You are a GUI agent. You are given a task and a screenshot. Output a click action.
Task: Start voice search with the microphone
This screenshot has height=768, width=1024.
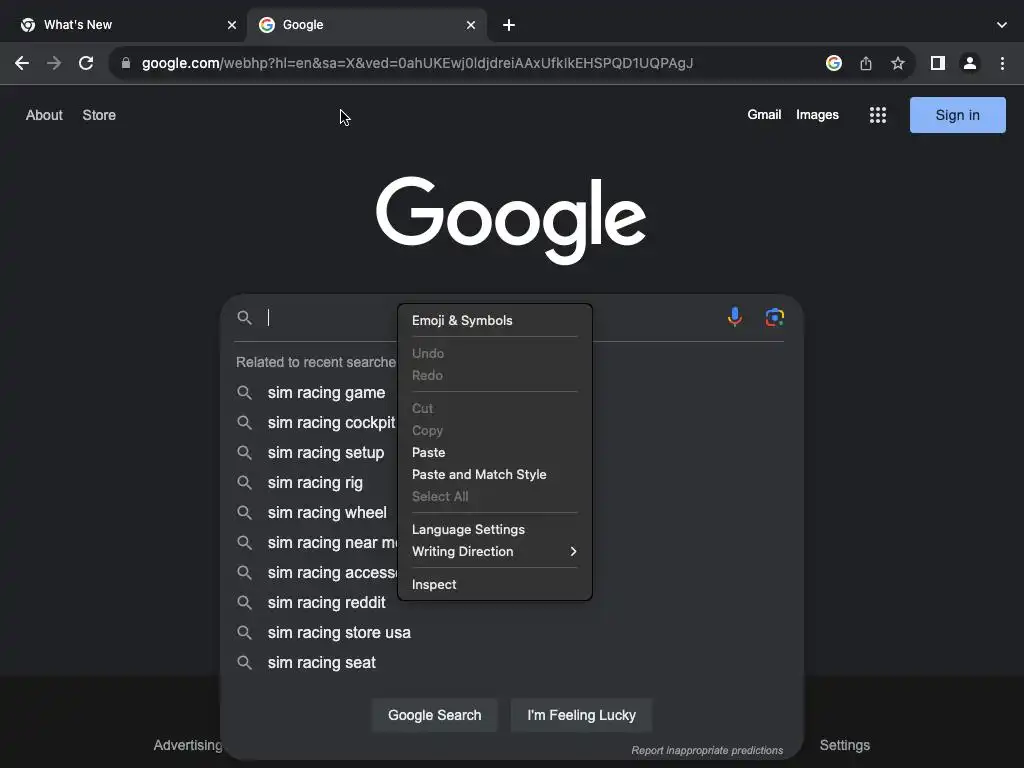735,317
